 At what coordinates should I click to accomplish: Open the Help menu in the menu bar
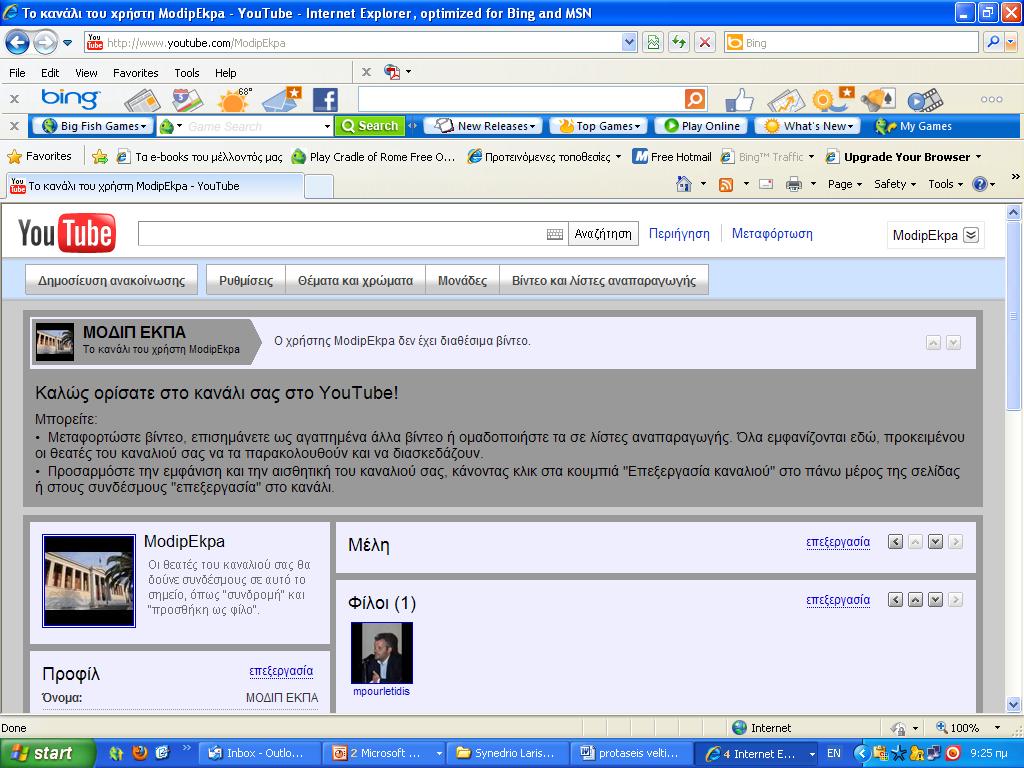225,73
